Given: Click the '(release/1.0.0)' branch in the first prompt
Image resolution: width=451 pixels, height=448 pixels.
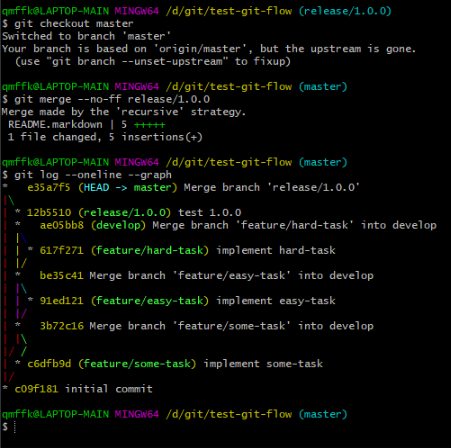Looking at the screenshot, I should click(x=345, y=11).
